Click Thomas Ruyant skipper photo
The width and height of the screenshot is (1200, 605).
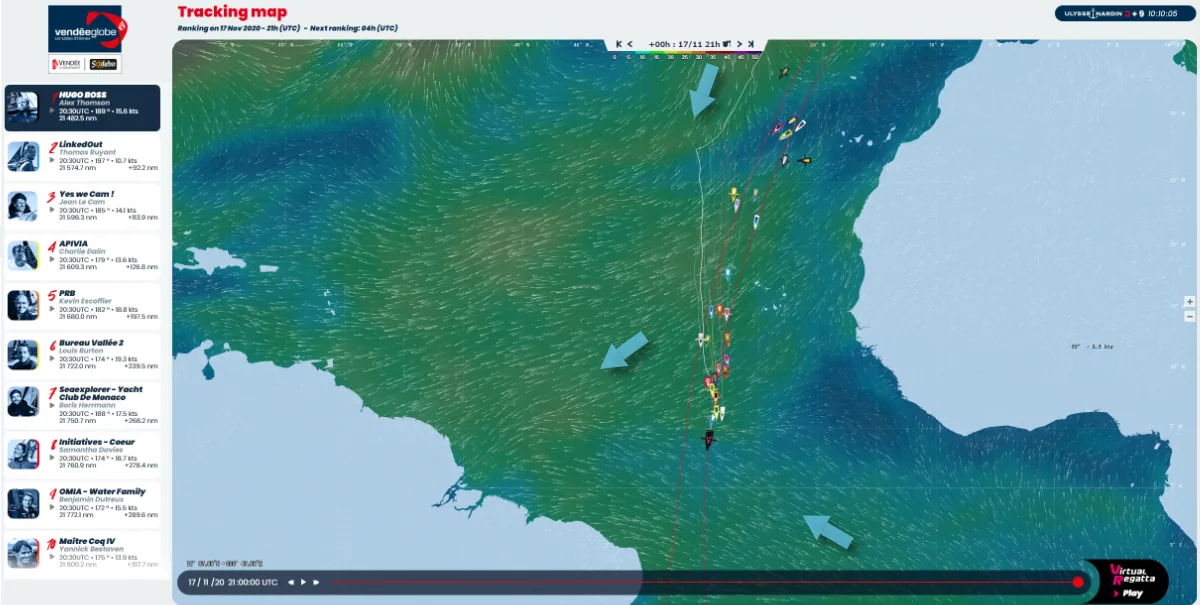point(22,156)
